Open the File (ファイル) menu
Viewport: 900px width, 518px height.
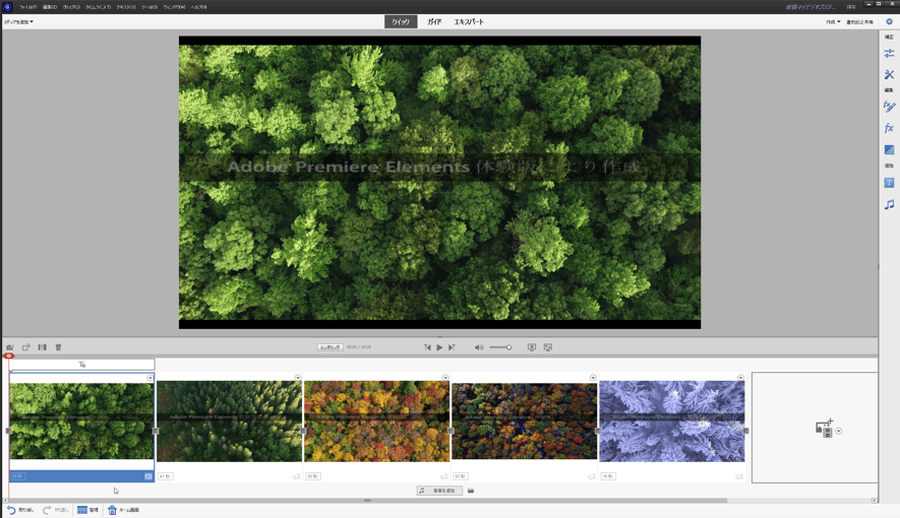(28, 7)
